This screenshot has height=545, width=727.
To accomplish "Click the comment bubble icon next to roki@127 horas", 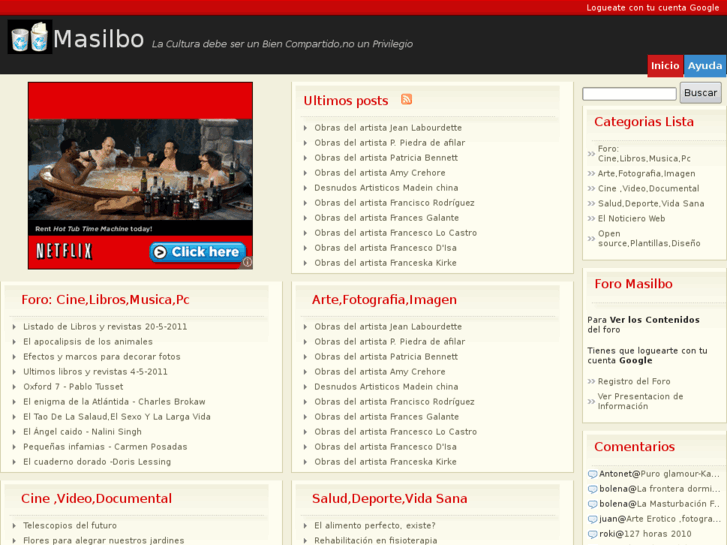I will pyautogui.click(x=593, y=534).
